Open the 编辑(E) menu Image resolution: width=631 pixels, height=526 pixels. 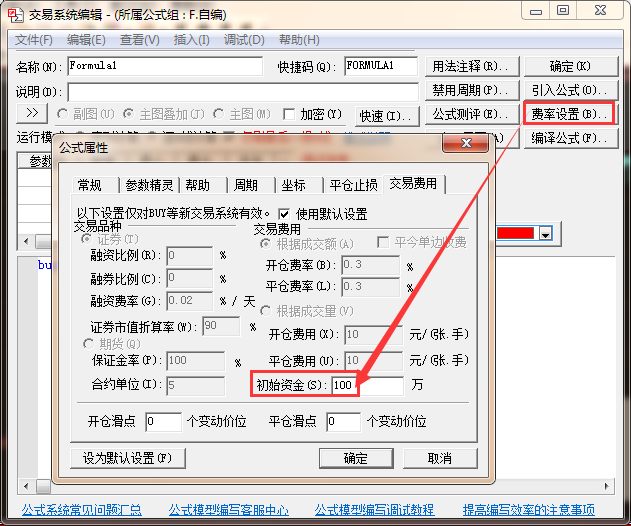coord(86,40)
